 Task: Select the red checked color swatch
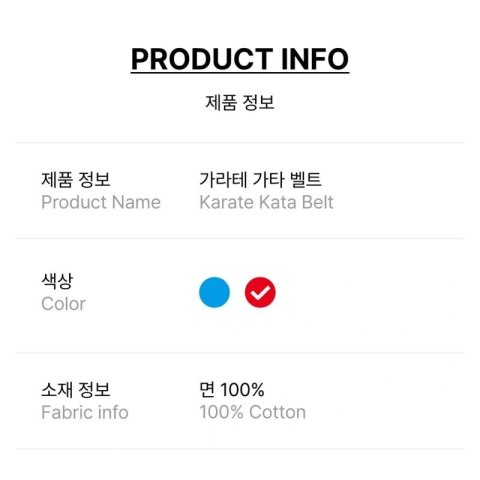(x=260, y=292)
